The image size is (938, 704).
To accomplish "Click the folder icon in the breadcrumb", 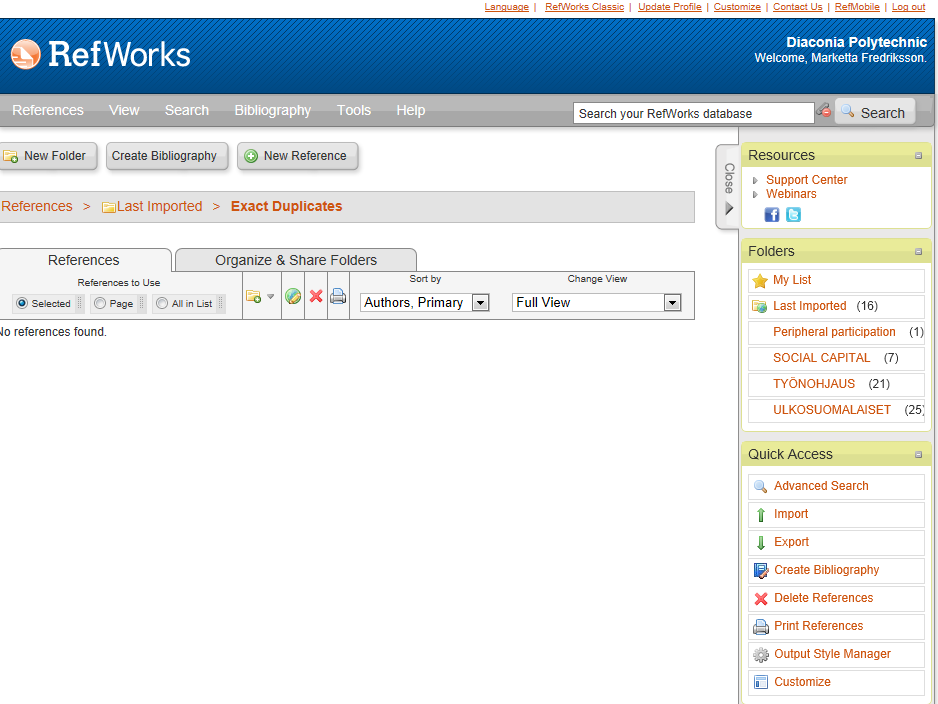I will 109,208.
